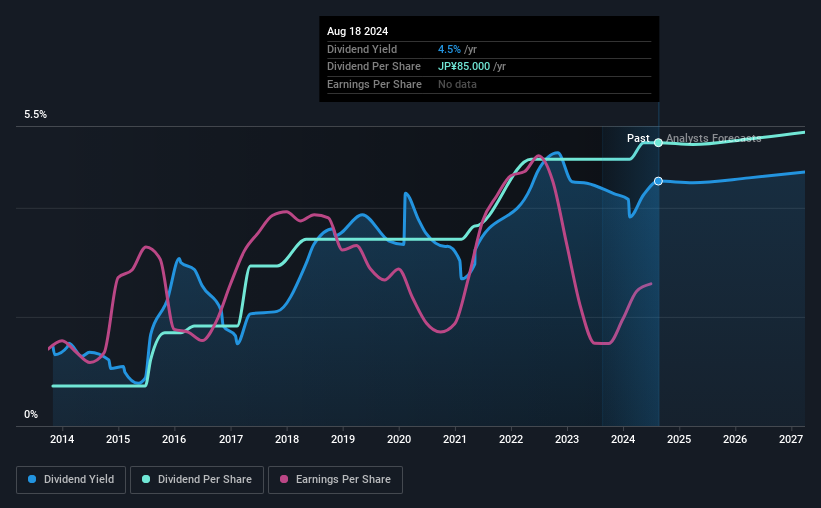Click the 2024 x-axis label
821x508 pixels.
point(623,439)
